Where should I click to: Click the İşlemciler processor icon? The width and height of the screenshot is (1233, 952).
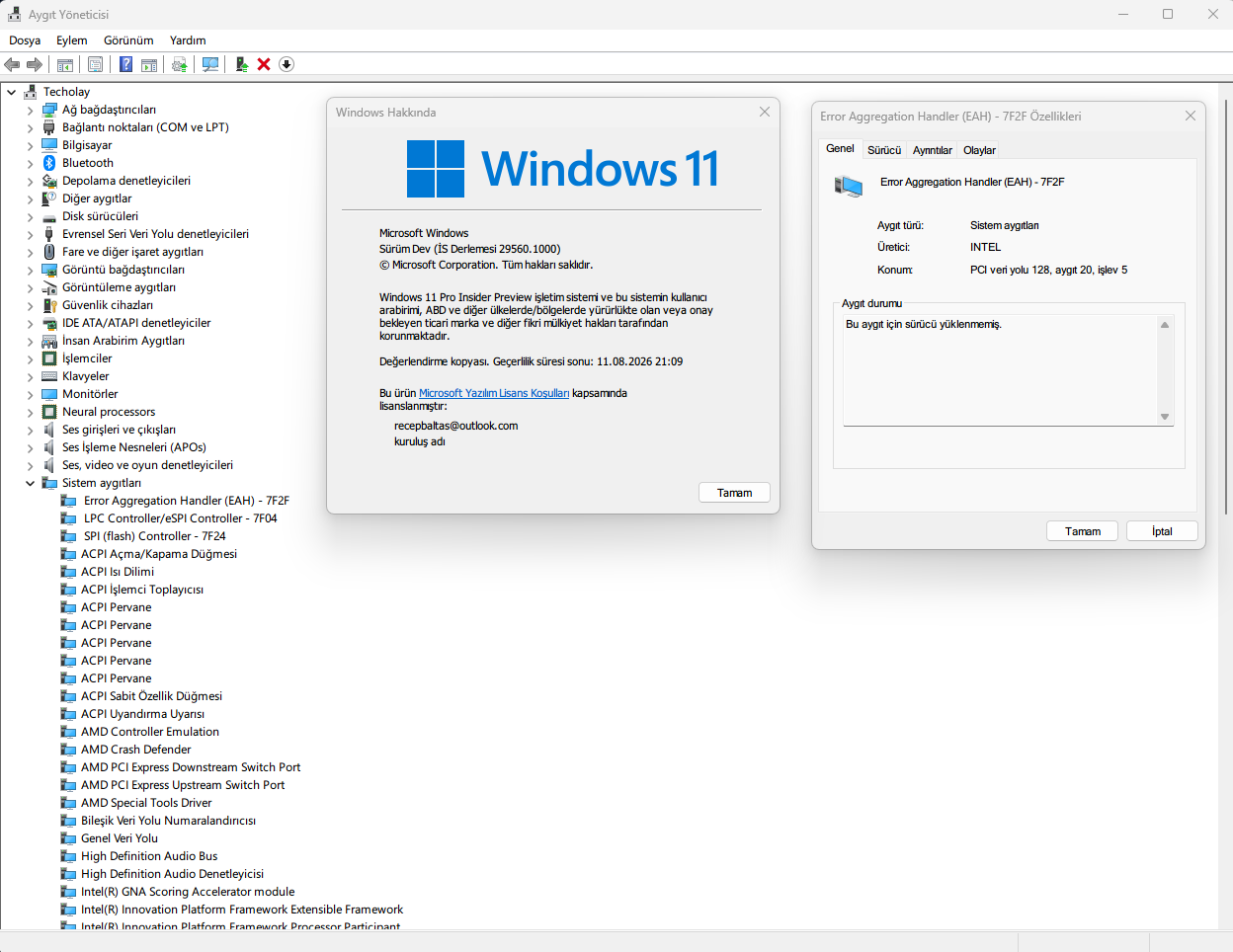(x=49, y=358)
